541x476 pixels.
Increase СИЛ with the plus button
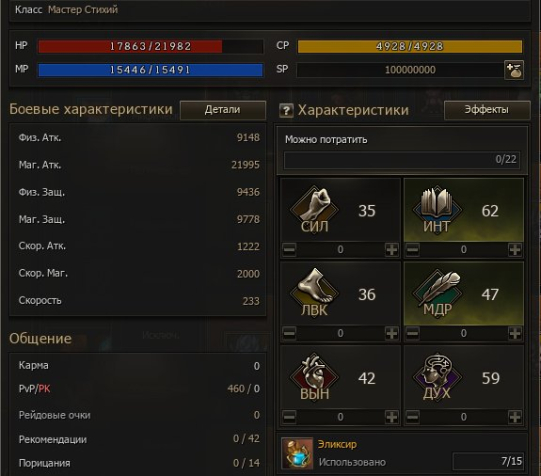[x=392, y=249]
